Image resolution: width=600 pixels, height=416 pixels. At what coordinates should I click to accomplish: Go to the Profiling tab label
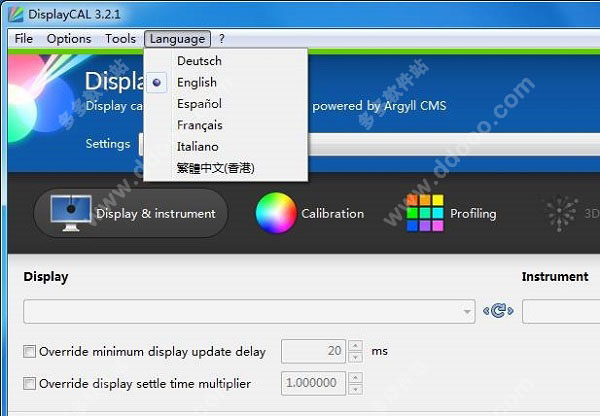473,214
